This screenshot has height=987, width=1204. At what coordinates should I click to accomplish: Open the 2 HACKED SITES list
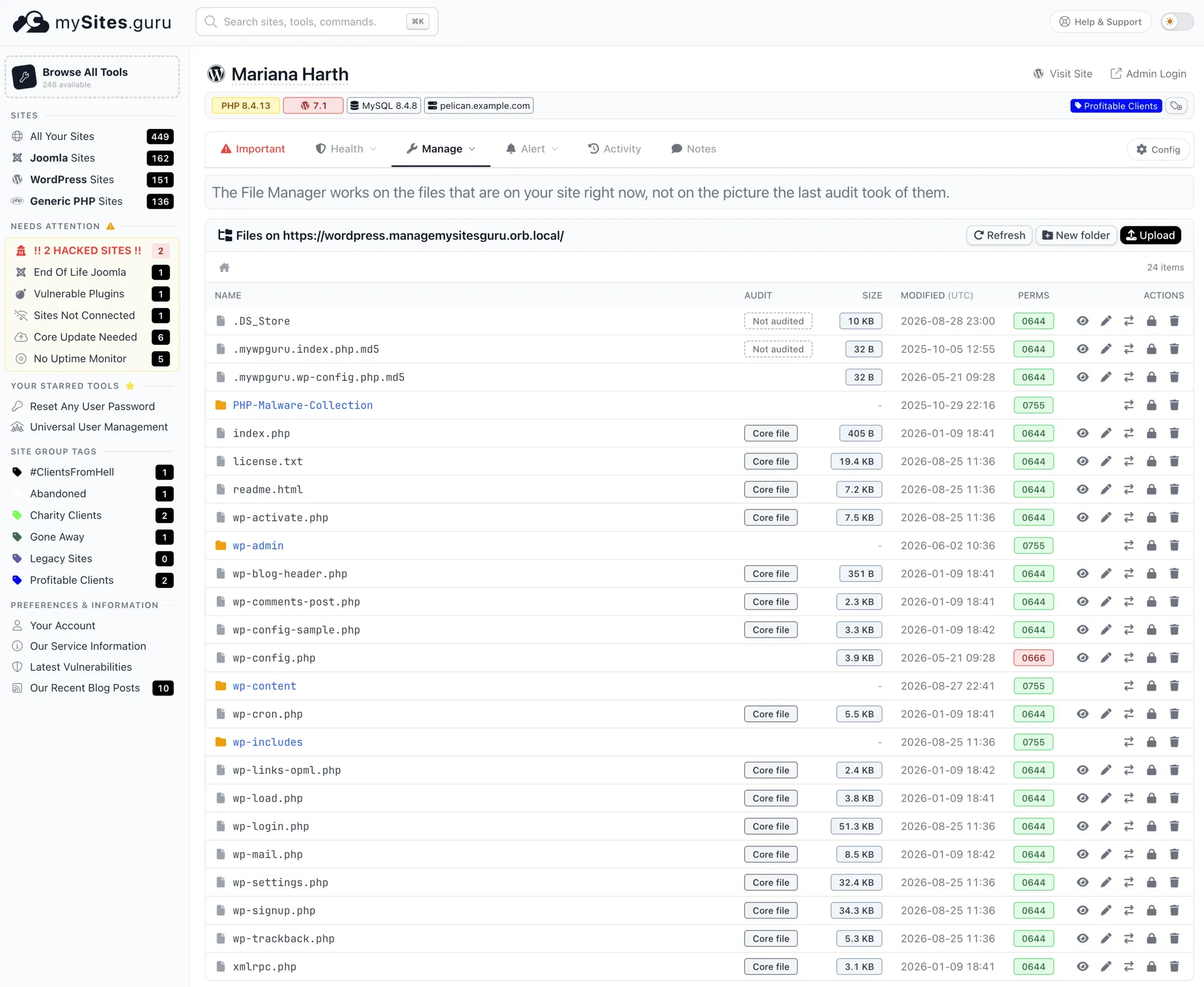[x=92, y=251]
